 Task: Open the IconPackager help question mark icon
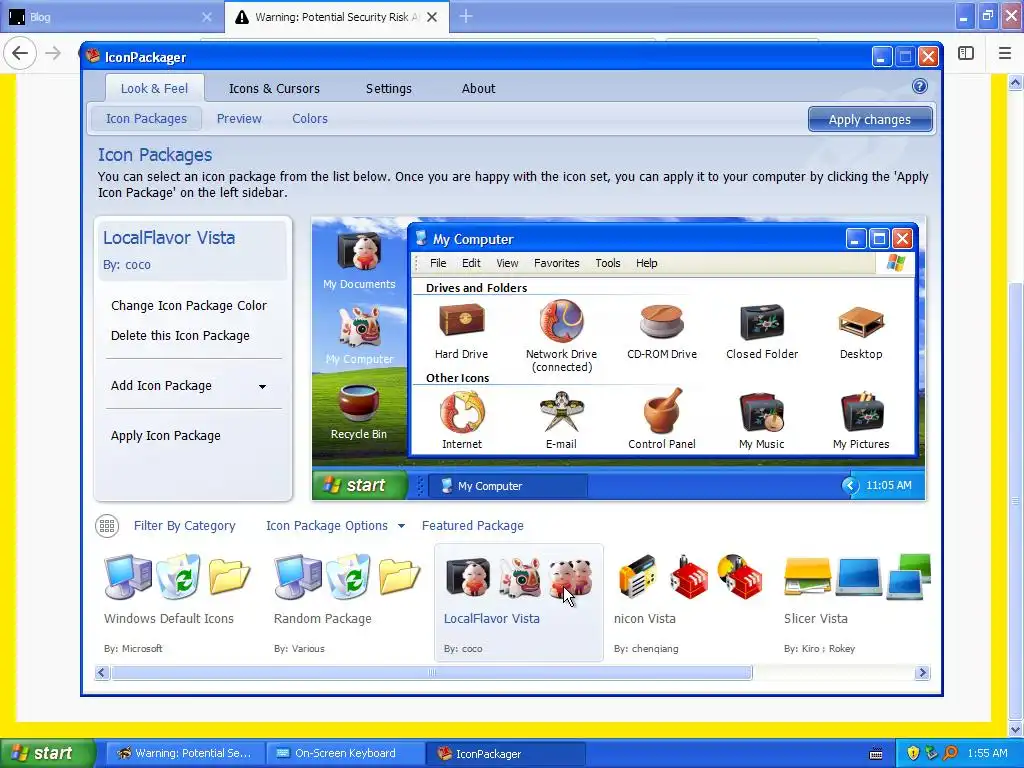920,86
